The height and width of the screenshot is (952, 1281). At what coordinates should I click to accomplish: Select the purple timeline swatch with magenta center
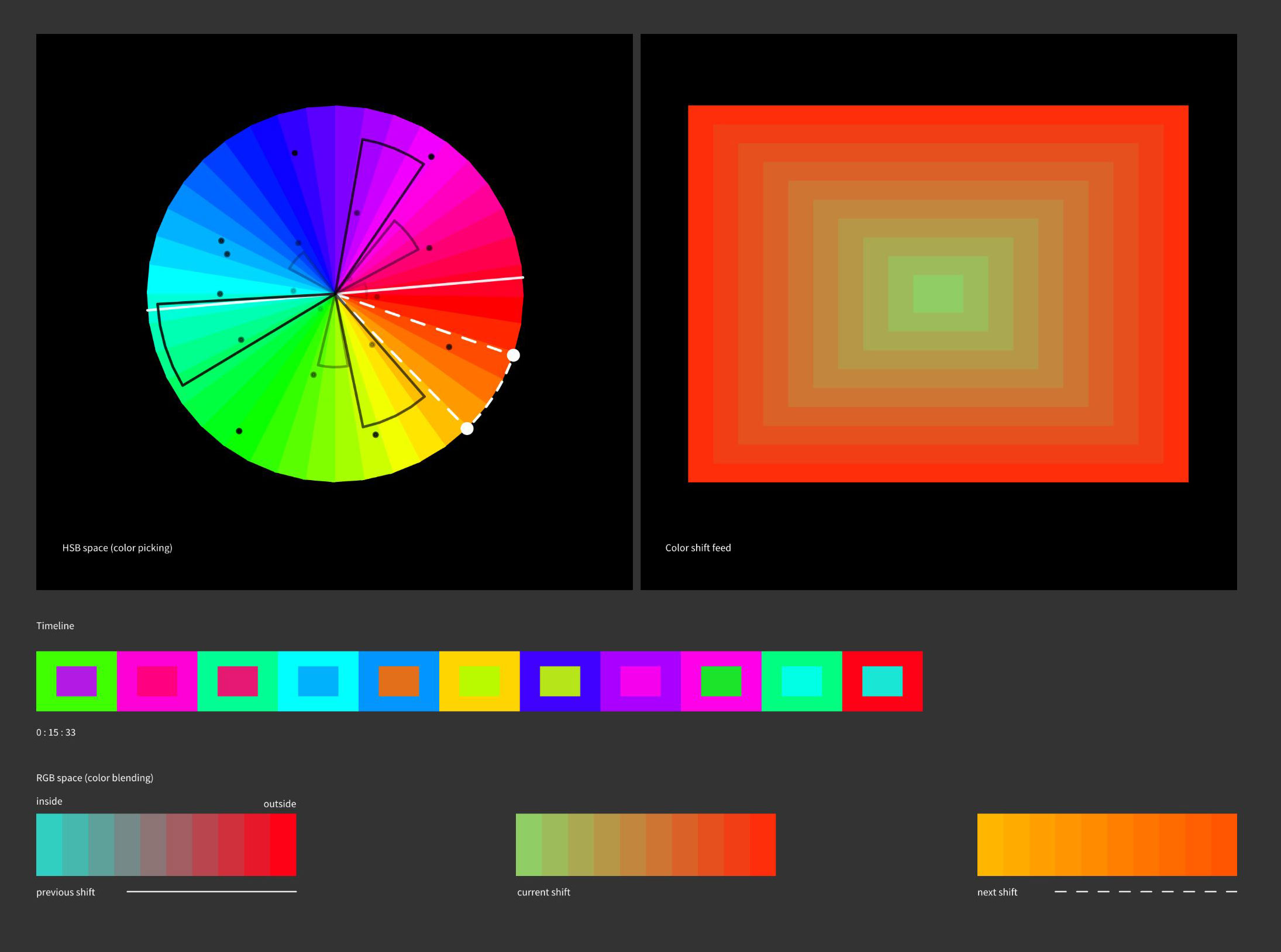[x=640, y=681]
